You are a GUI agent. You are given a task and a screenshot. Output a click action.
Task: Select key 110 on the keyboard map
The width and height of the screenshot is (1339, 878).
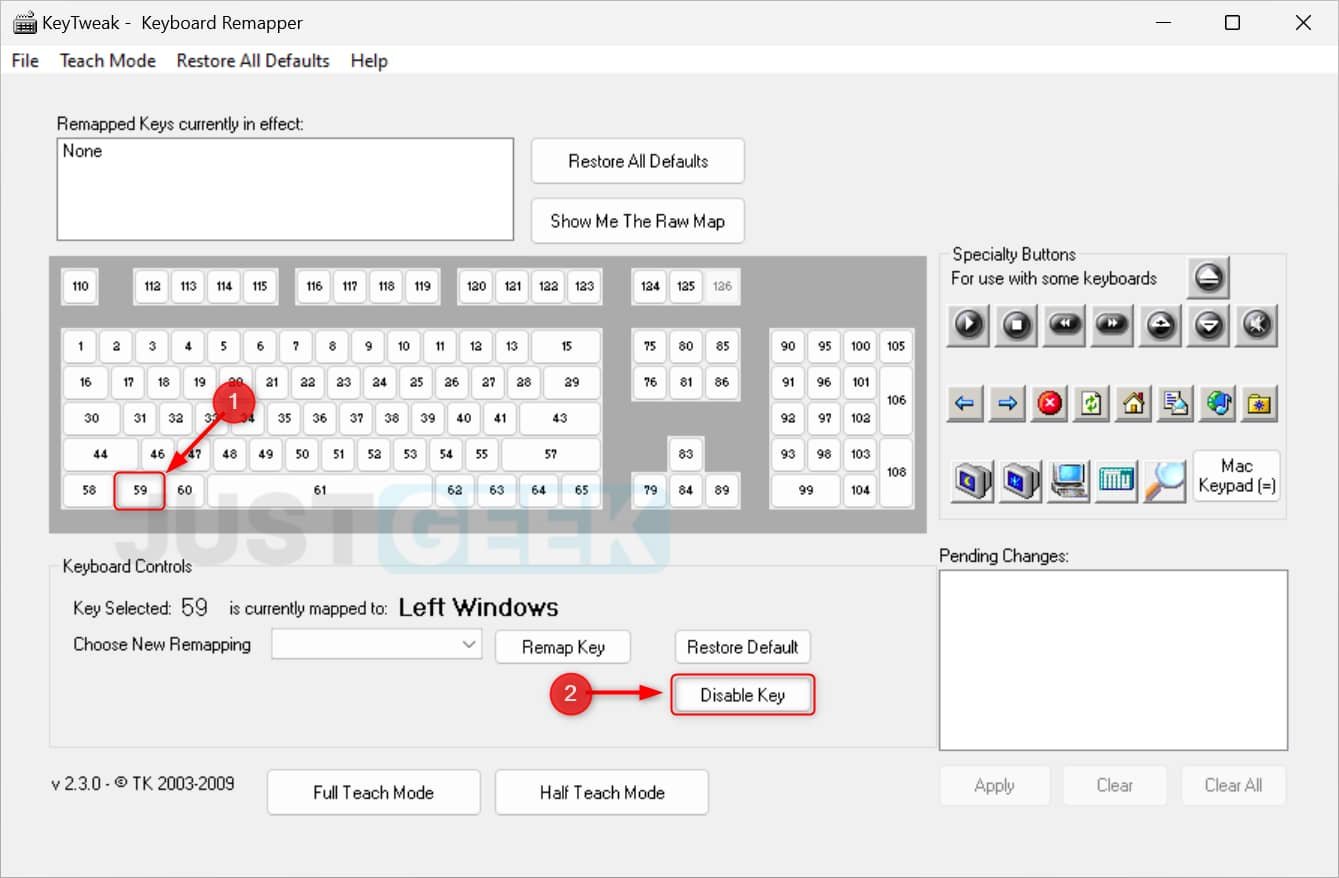80,286
